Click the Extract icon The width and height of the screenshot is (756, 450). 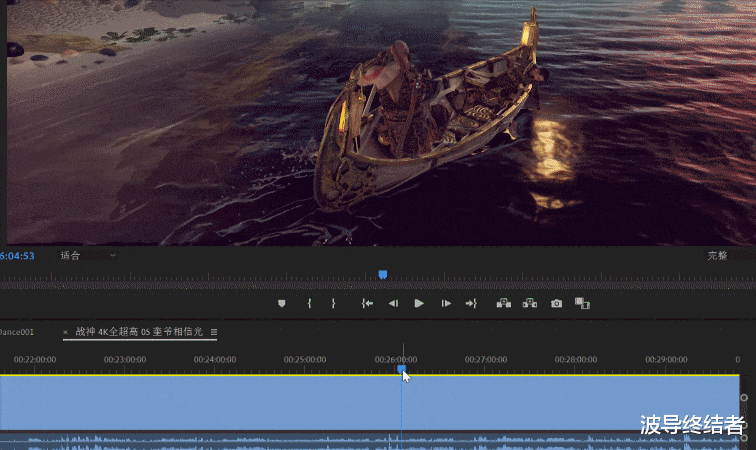[x=530, y=303]
